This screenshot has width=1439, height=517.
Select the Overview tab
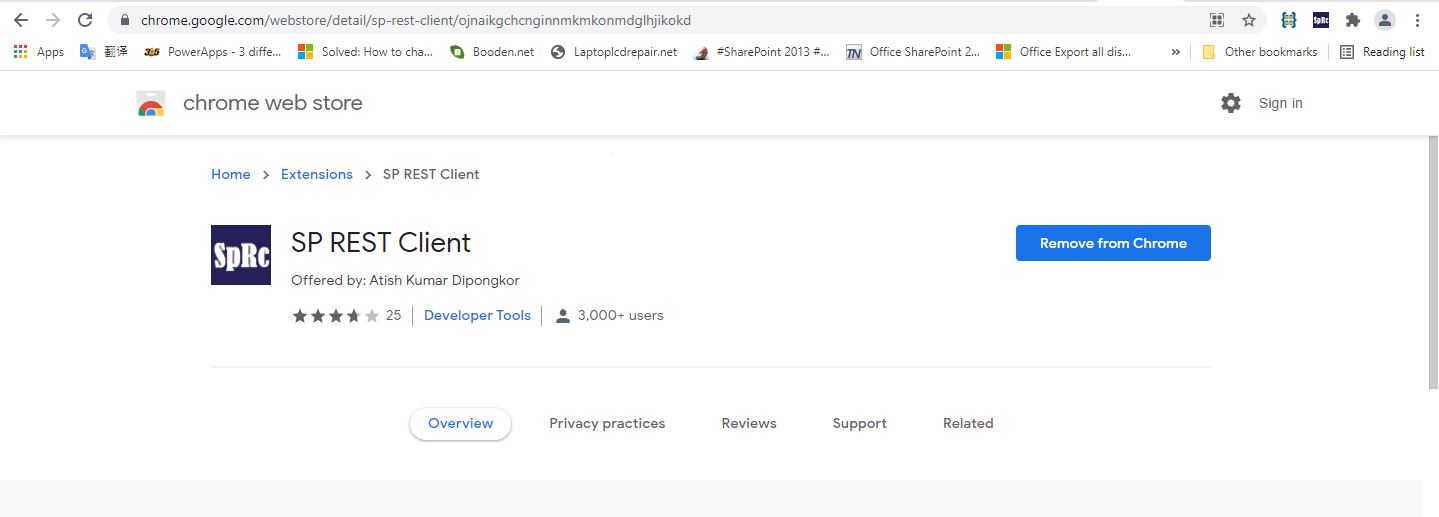pos(460,424)
